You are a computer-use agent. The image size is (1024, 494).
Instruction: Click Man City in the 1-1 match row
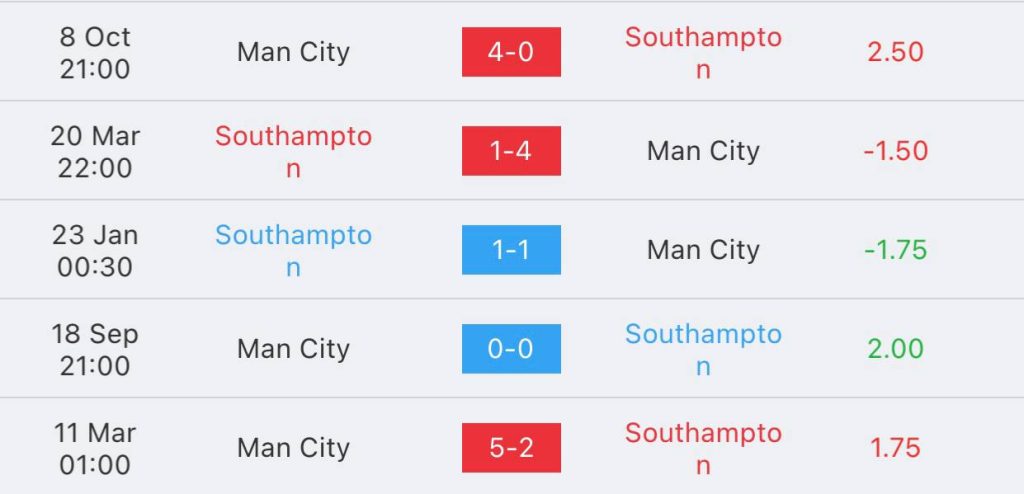point(703,250)
